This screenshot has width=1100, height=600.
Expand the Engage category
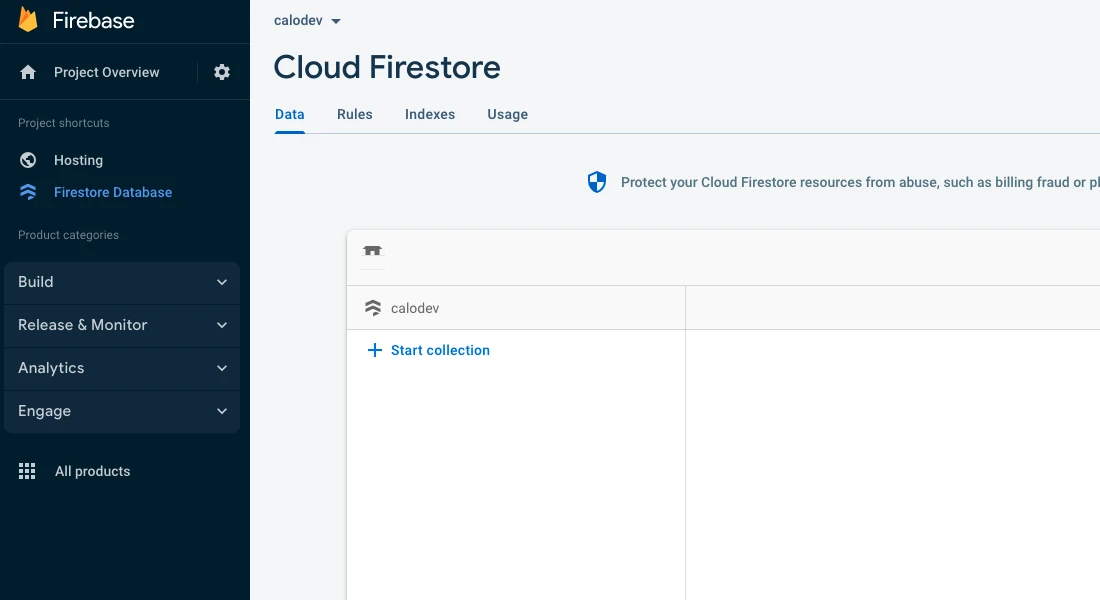(122, 411)
